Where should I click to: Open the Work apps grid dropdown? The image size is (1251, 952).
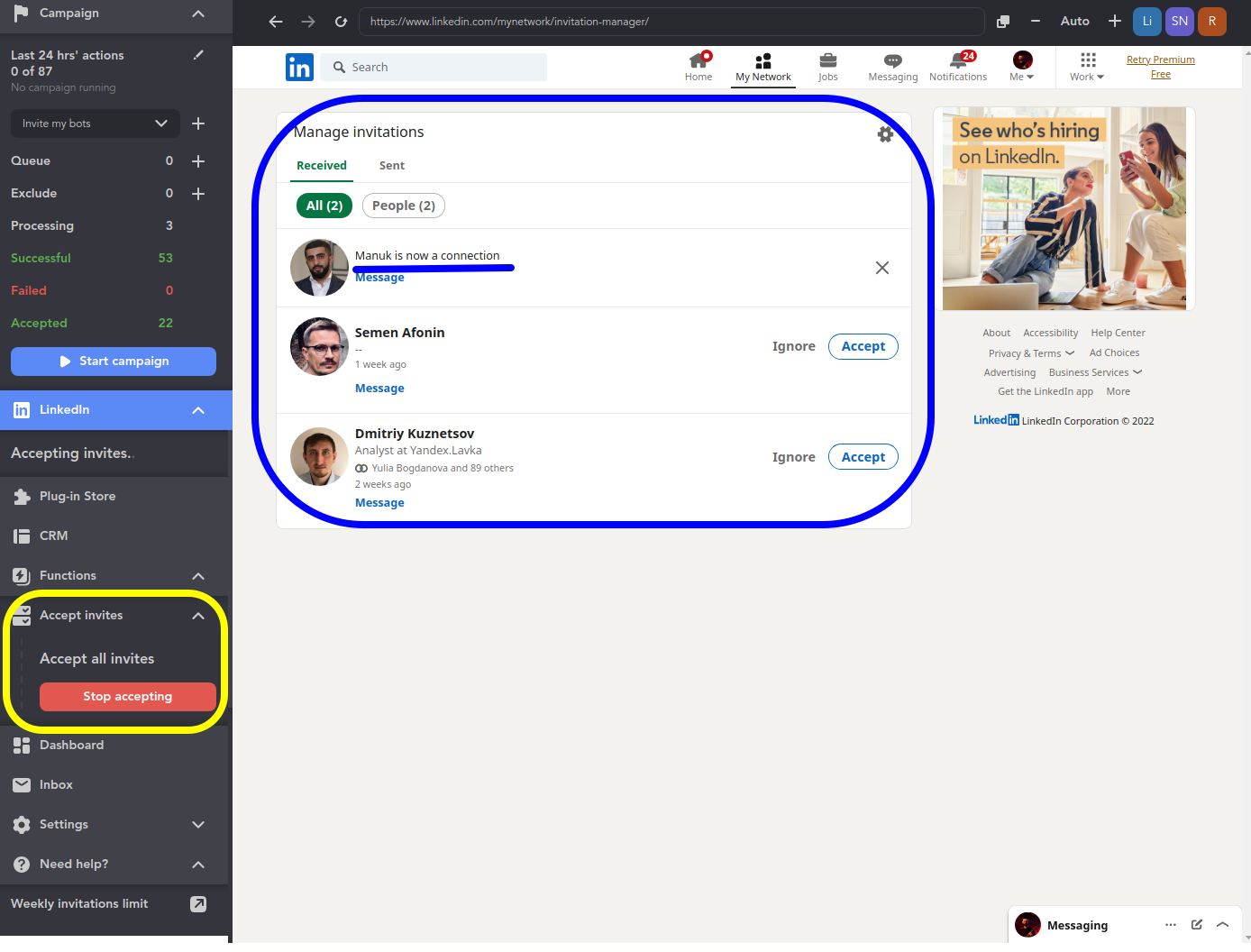[1087, 67]
